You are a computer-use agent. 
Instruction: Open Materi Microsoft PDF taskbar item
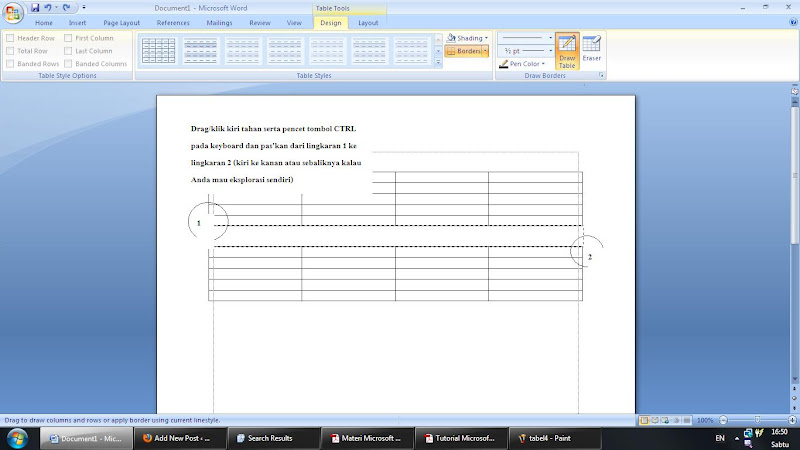tap(367, 438)
